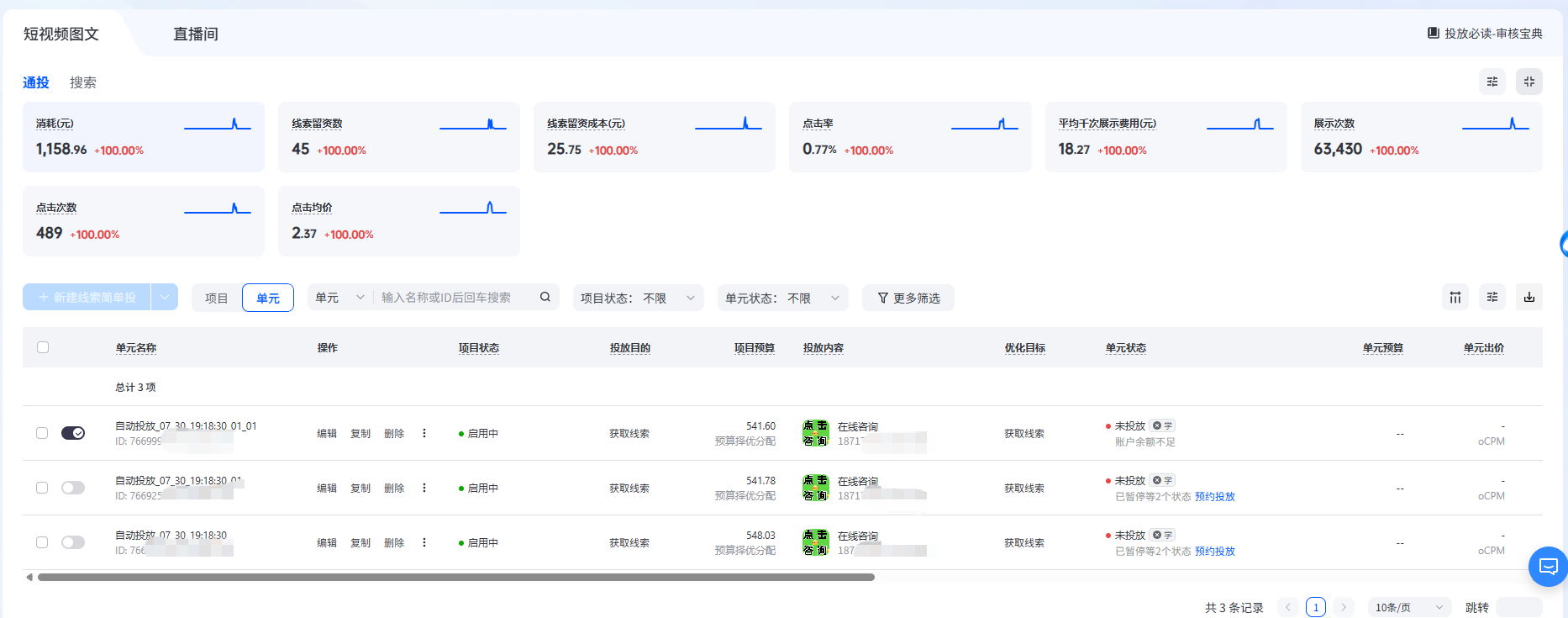Check the first unit row checkbox

[42, 433]
